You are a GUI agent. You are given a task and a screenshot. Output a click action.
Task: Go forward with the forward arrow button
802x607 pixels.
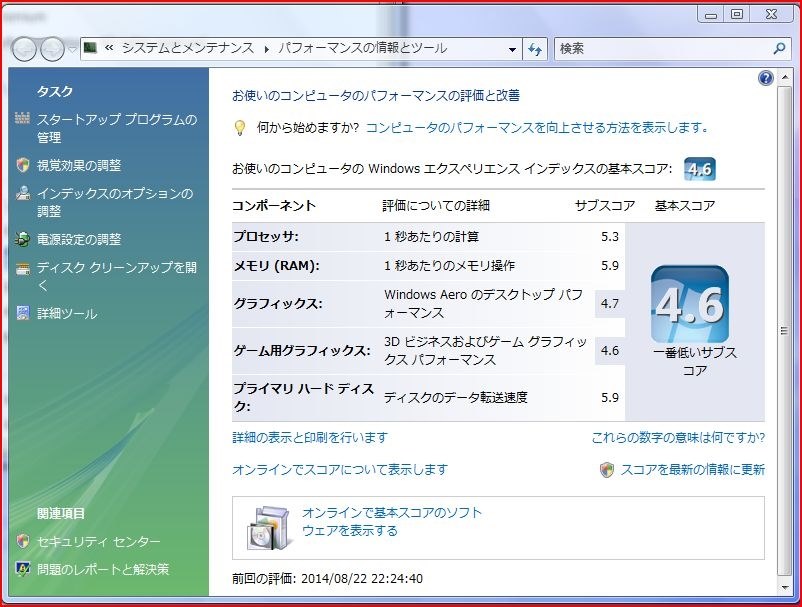tap(52, 49)
